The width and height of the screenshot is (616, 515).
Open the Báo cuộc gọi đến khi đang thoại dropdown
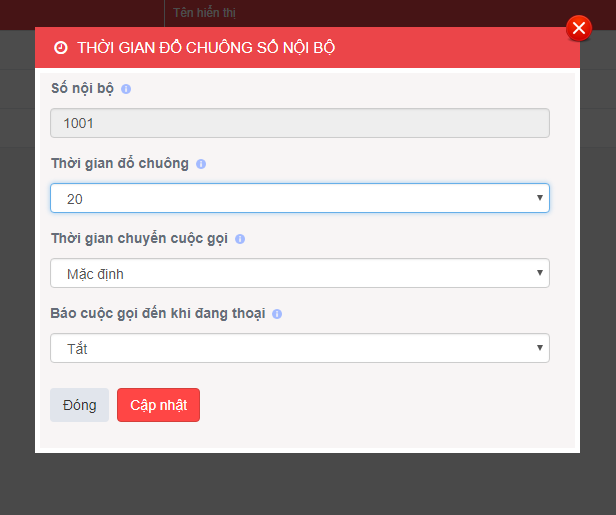(300, 348)
